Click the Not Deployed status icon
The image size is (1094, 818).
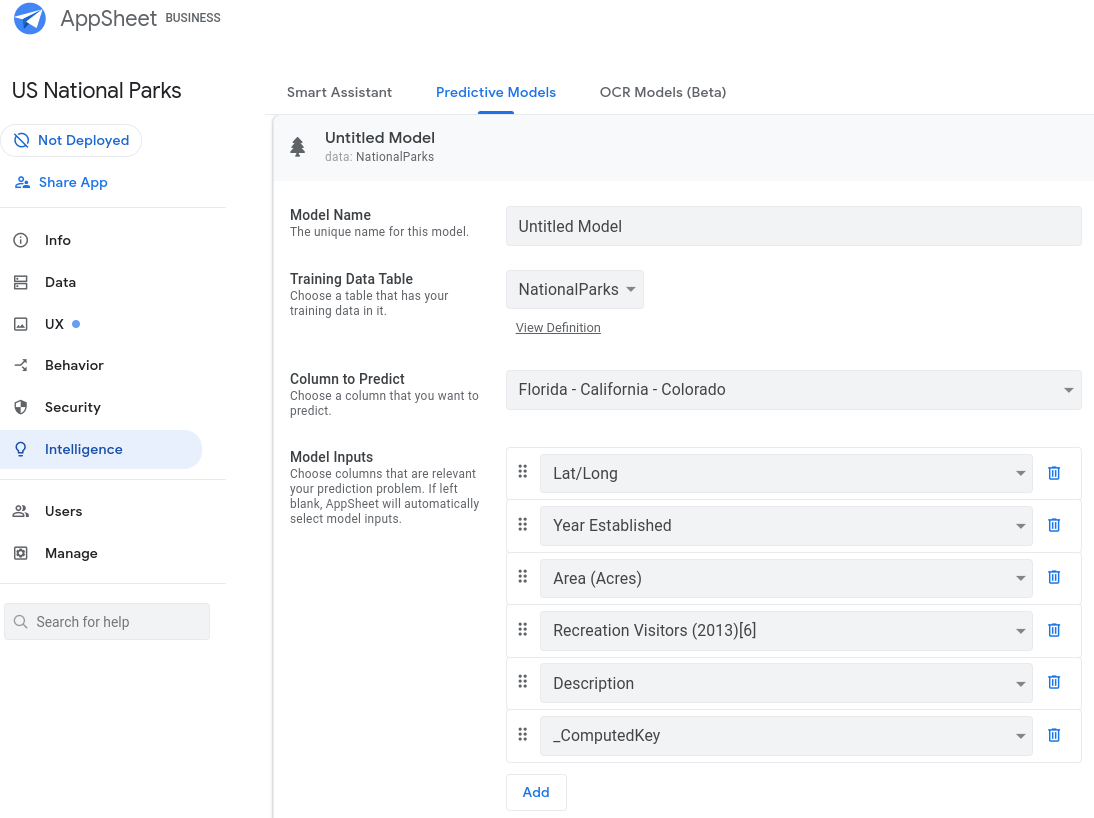22,140
